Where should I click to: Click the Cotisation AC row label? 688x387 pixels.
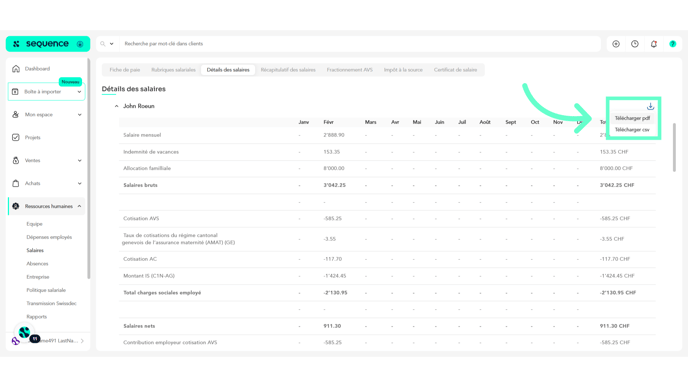(x=140, y=259)
